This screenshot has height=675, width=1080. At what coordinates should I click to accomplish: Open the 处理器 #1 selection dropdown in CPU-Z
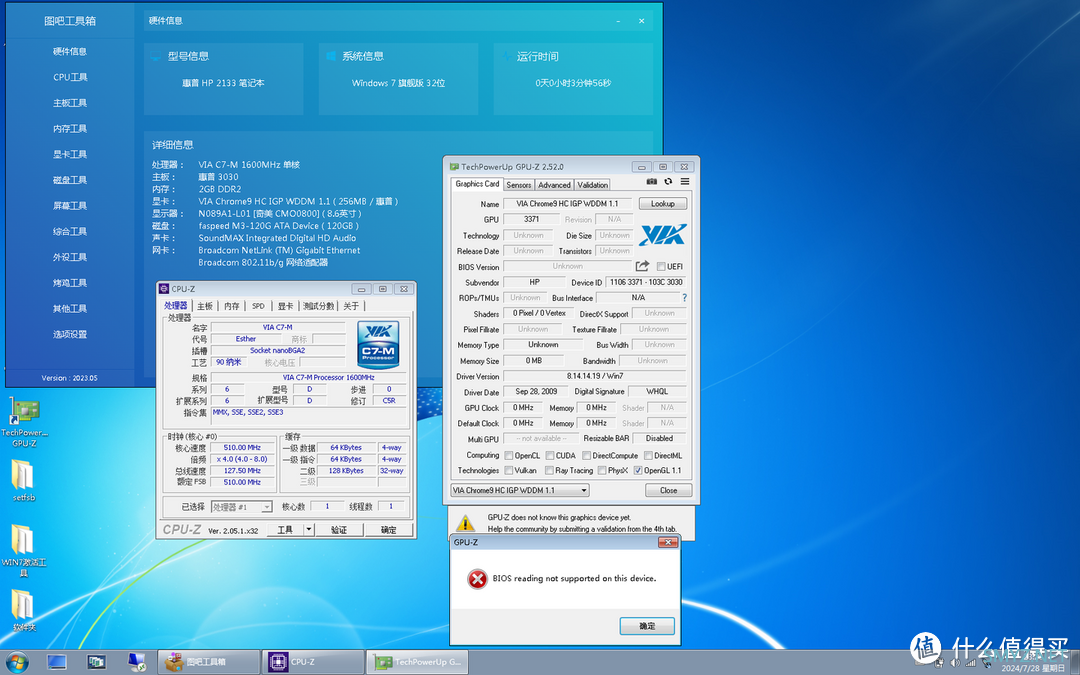point(242,507)
